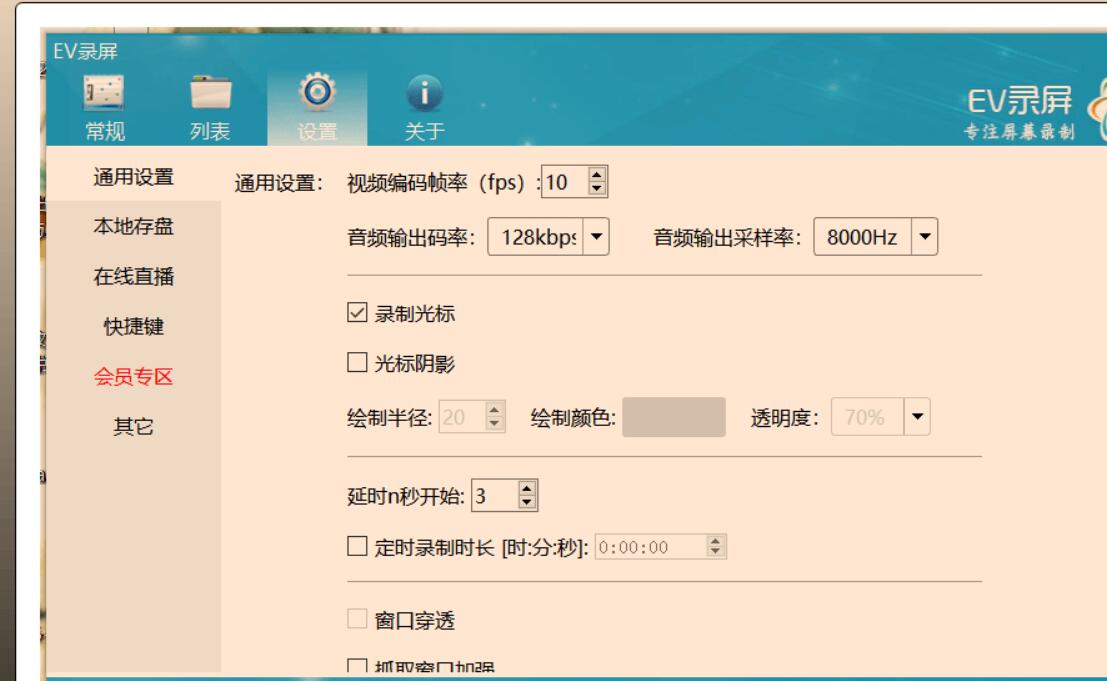Click the 绘制半径 value field
1107x681 pixels.
[462, 417]
